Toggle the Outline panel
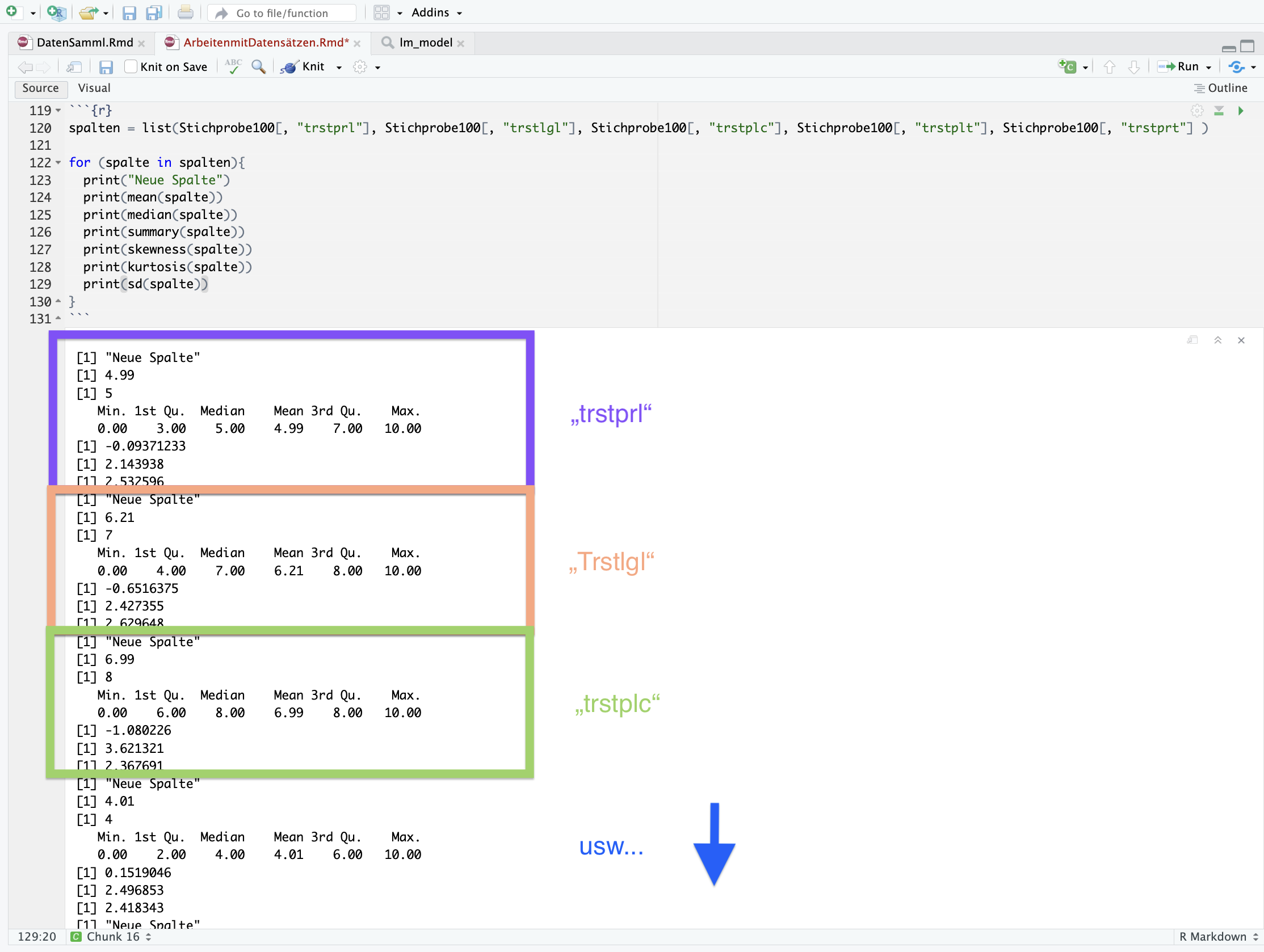1264x952 pixels. coord(1220,88)
